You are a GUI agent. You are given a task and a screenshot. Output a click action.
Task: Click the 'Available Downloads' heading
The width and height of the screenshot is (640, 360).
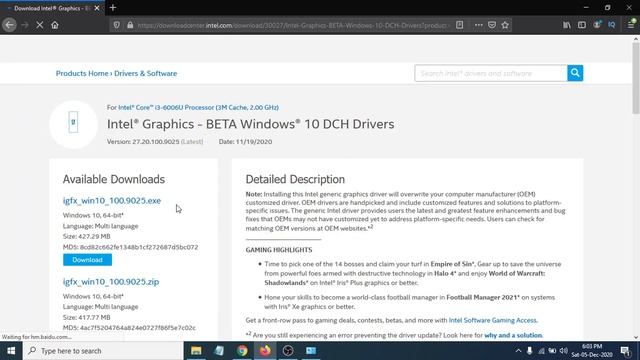[114, 179]
